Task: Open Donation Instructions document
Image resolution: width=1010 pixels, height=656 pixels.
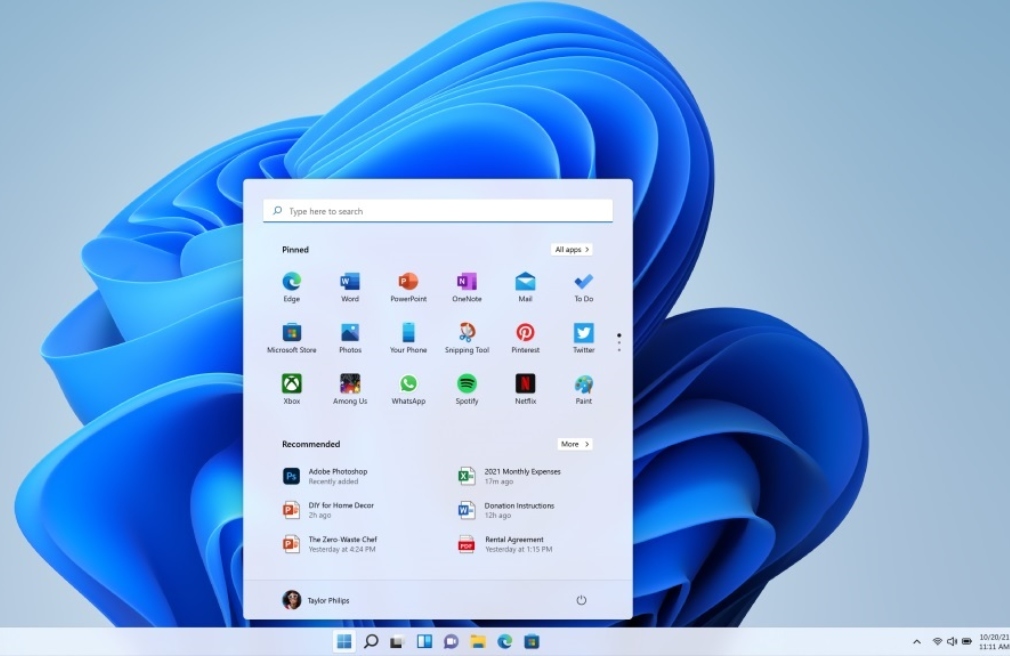Action: tap(506, 510)
